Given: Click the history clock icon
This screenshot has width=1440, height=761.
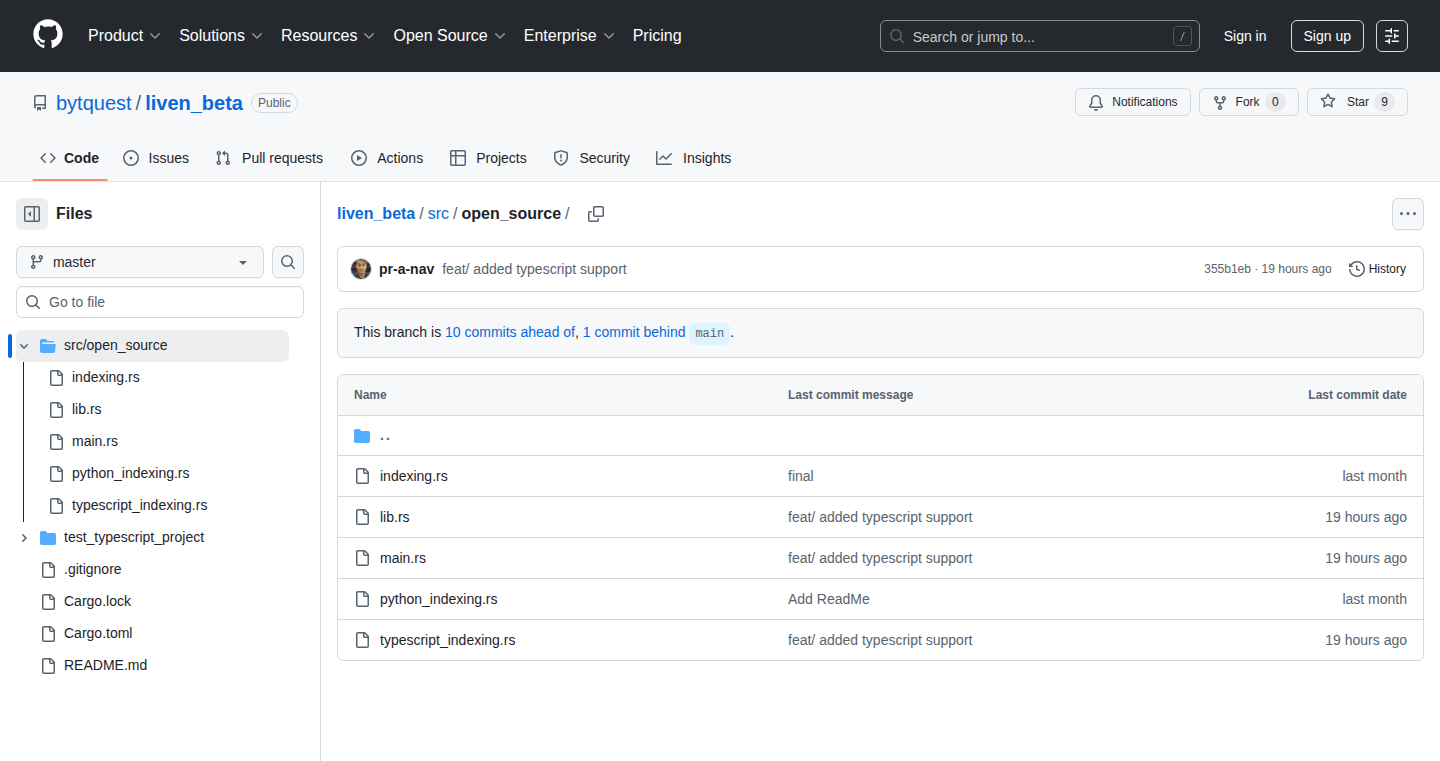Looking at the screenshot, I should pyautogui.click(x=1357, y=269).
